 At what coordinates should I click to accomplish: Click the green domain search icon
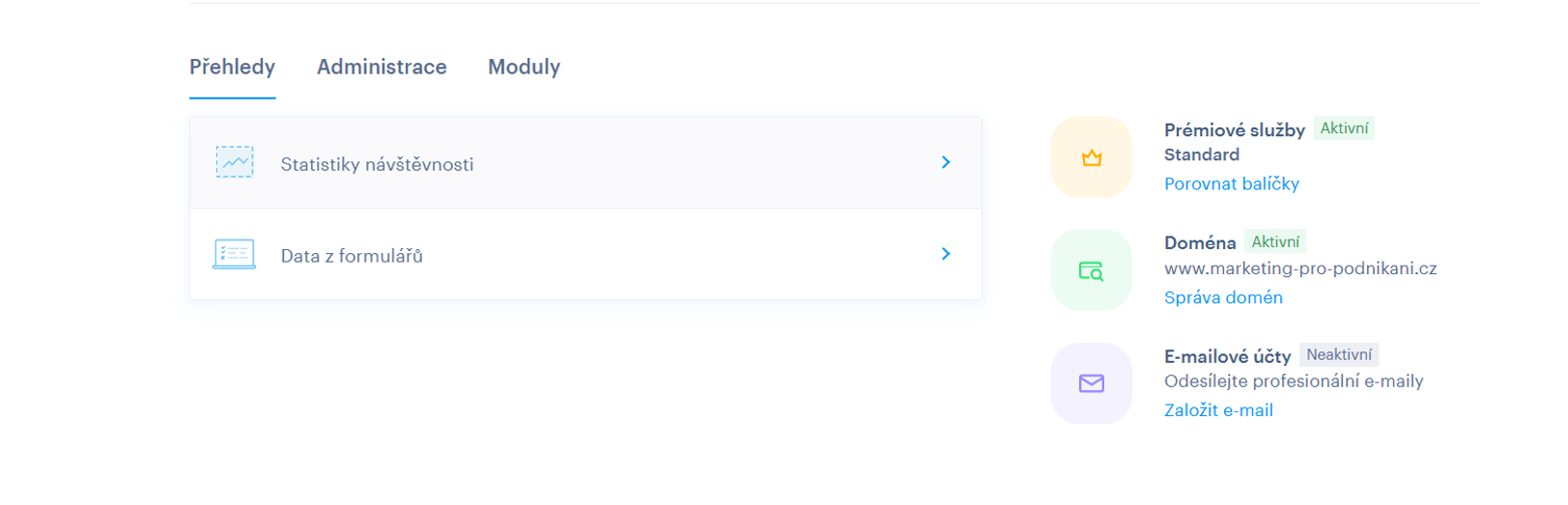pyautogui.click(x=1091, y=270)
